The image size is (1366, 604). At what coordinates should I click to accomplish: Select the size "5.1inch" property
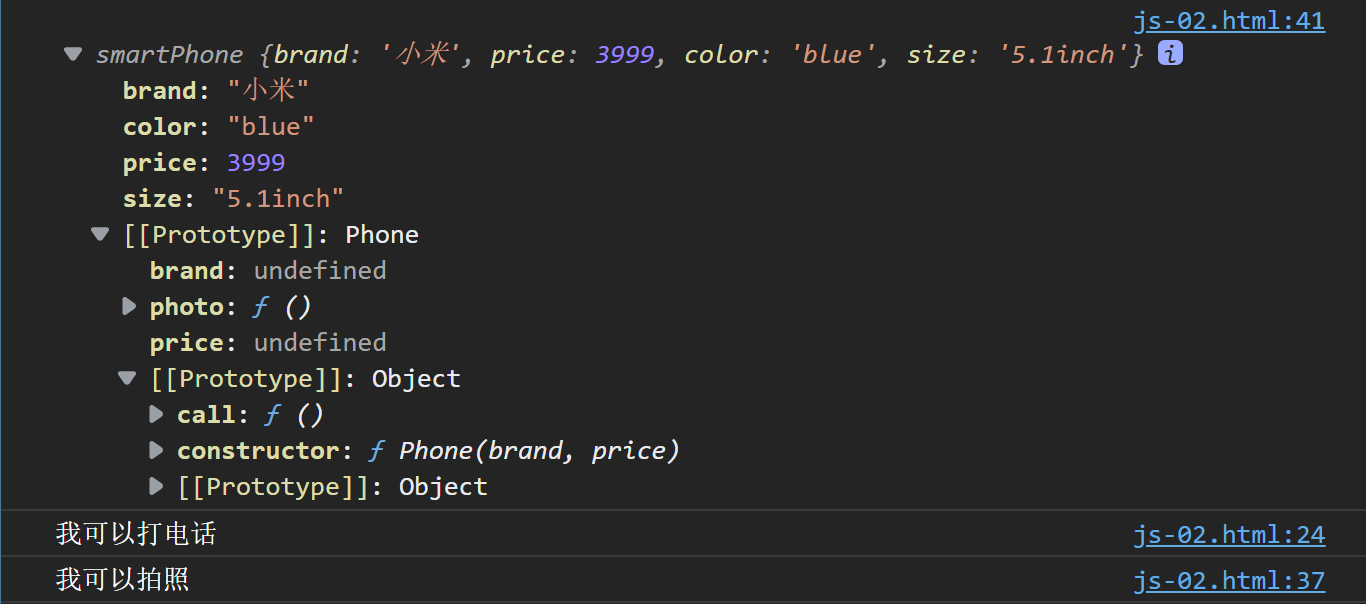pyautogui.click(x=233, y=198)
